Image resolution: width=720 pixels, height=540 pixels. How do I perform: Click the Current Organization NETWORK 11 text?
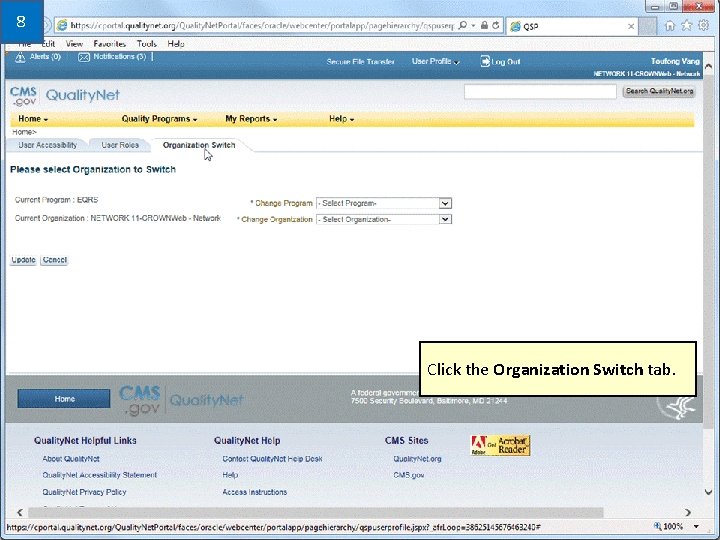(118, 218)
